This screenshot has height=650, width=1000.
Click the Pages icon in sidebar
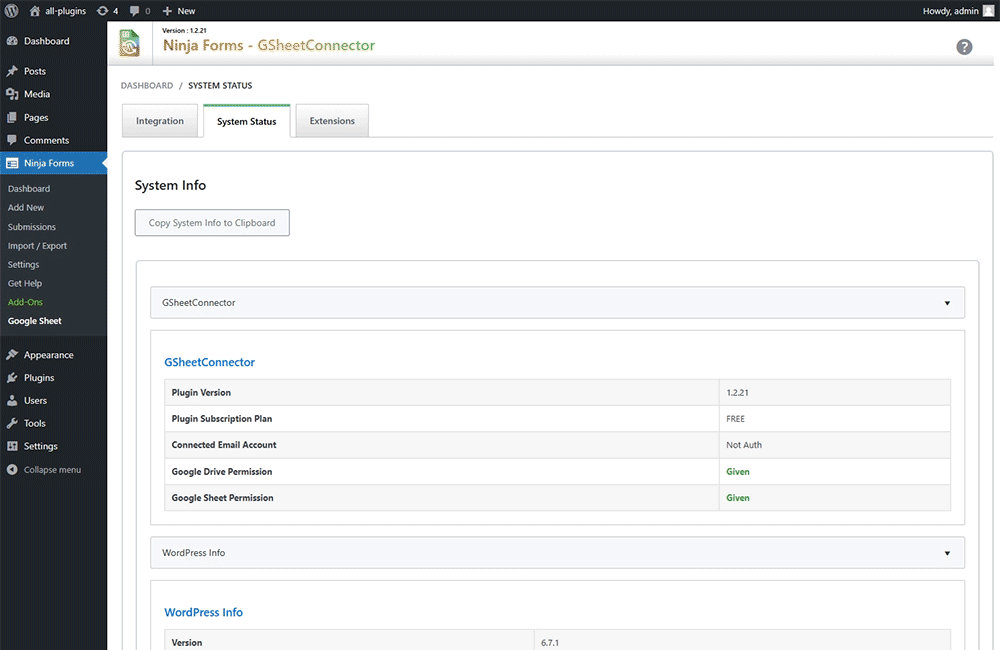click(12, 117)
